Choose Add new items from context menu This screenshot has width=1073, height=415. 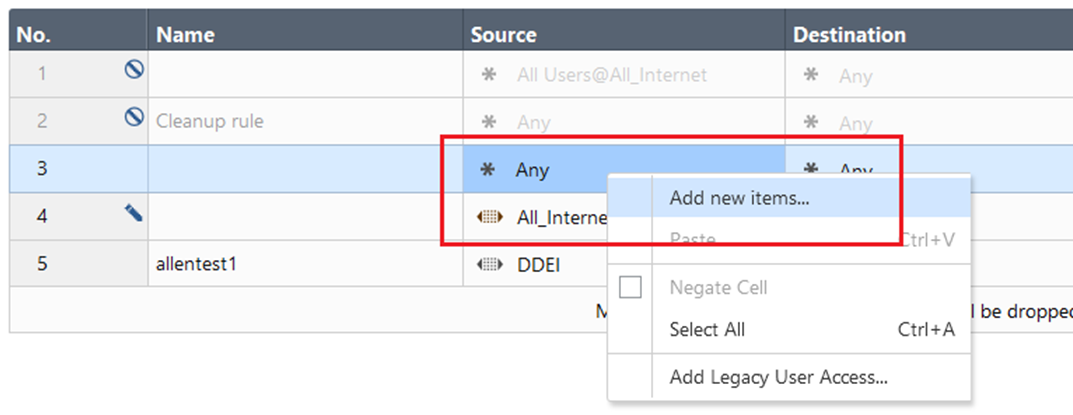tap(739, 198)
